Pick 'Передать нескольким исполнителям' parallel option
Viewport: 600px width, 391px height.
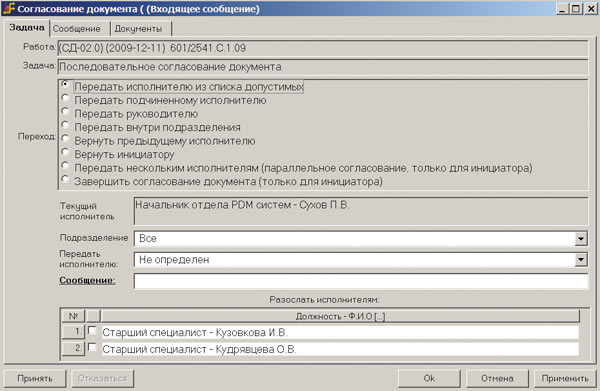point(65,165)
